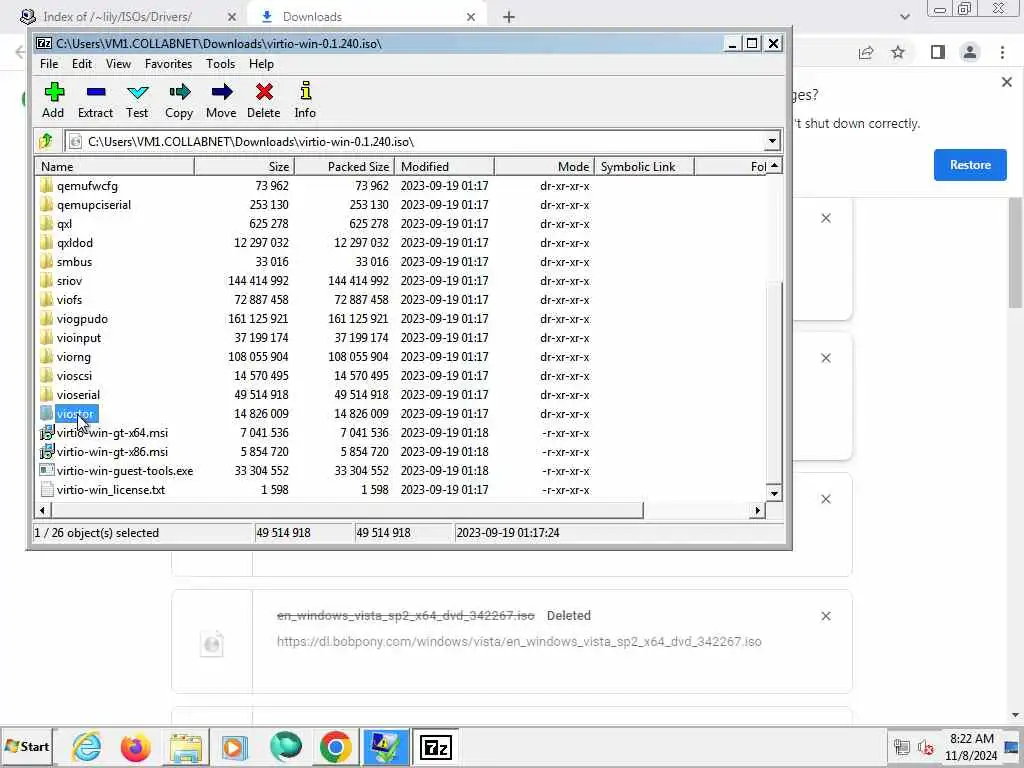This screenshot has width=1024, height=768.
Task: Click the horizontal scrollbar left arrow
Action: tap(42, 511)
